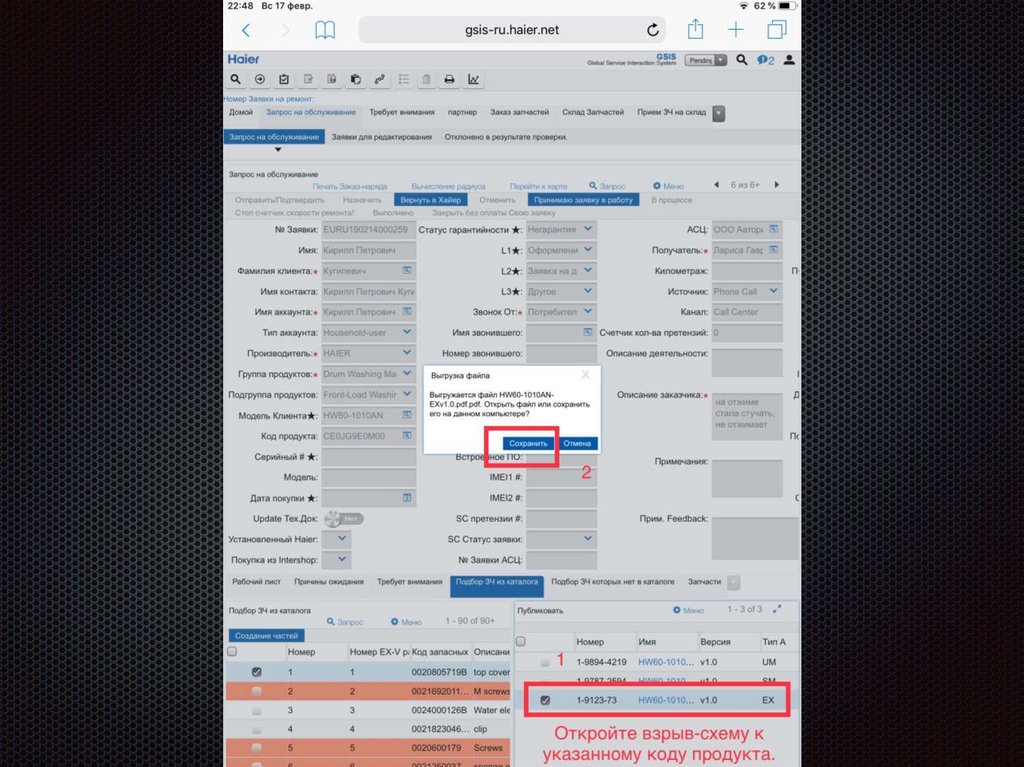This screenshot has height=767, width=1024.
Task: Uncheck checkbox for document 1-9123-73
Action: (545, 700)
